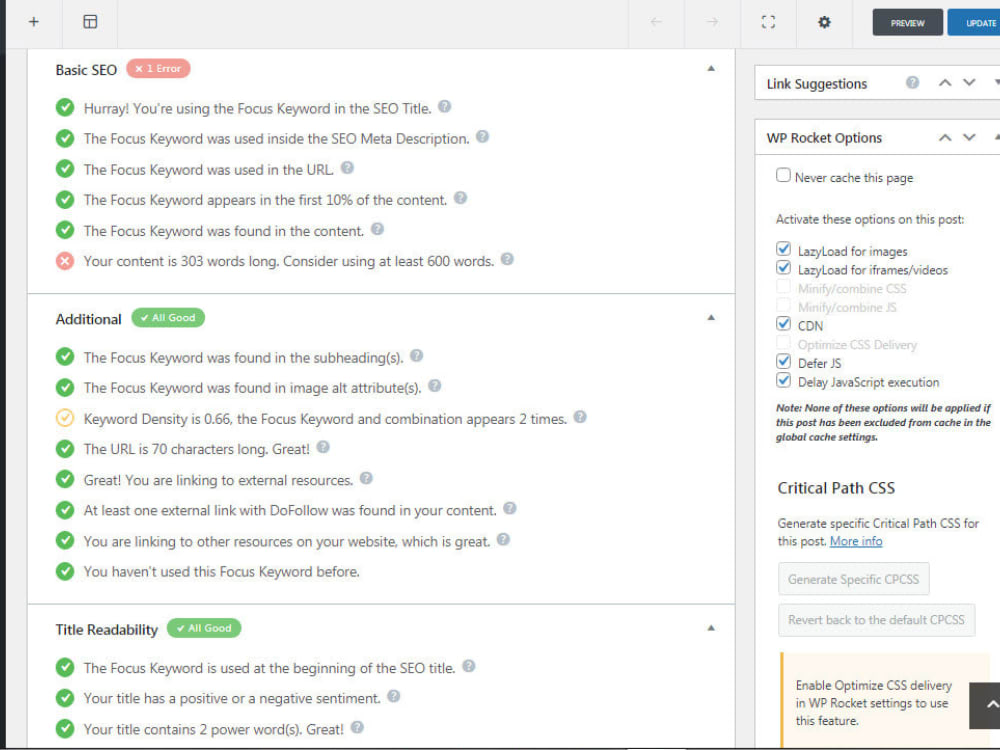
Task: Click help icon beside subheading(s) check
Action: point(416,355)
